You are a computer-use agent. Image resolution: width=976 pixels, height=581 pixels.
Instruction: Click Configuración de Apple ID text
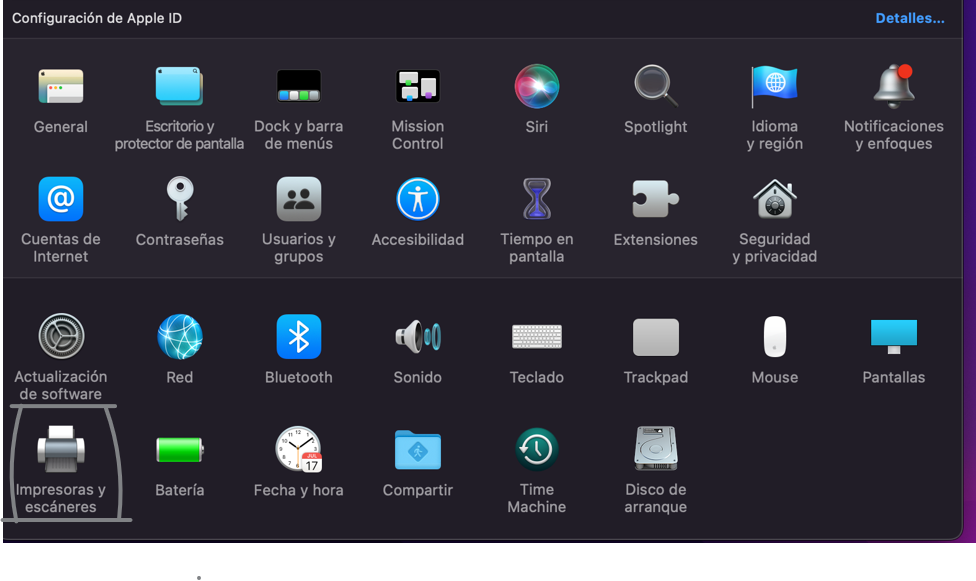(97, 18)
